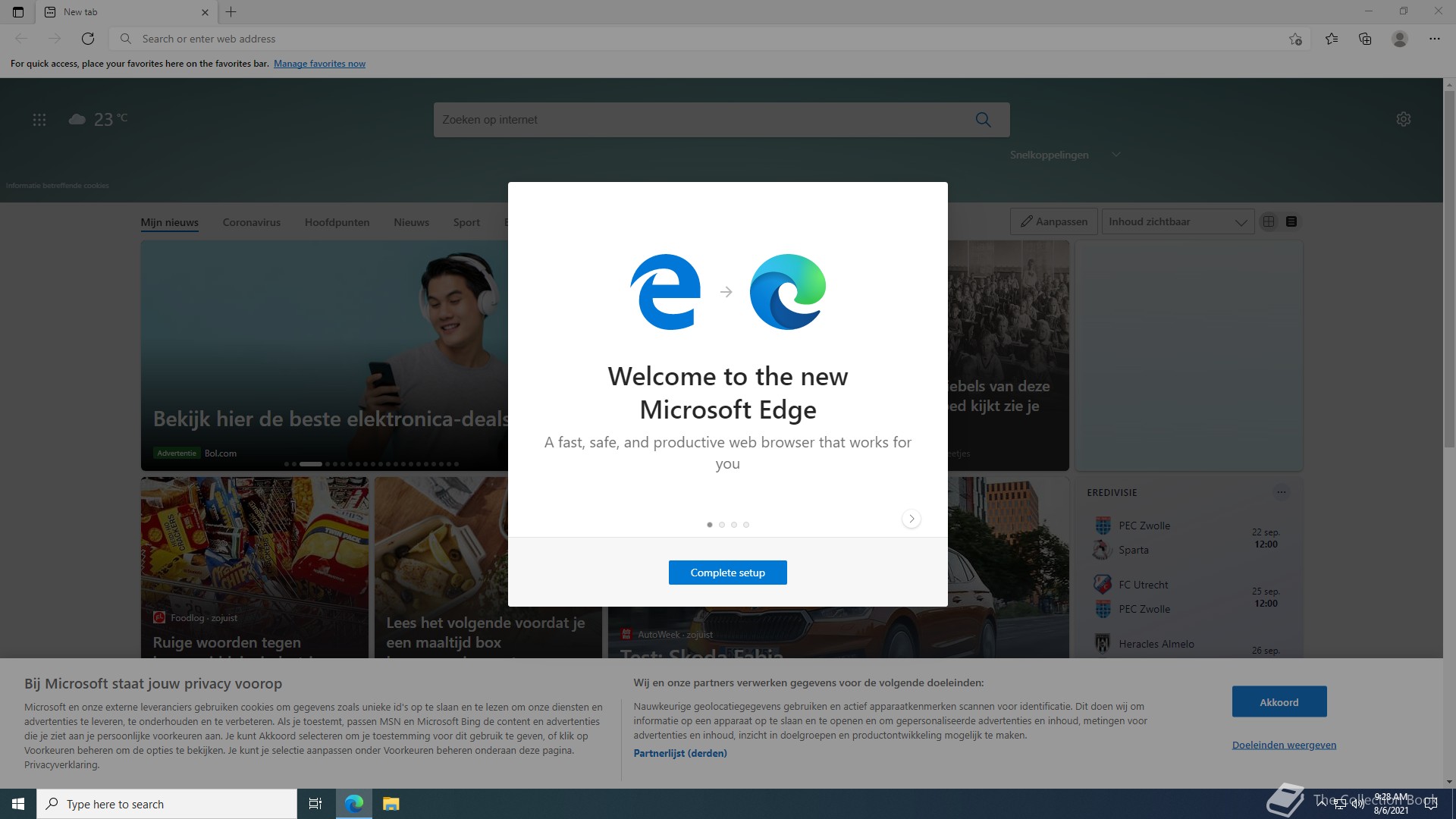Open Windows Start menu
The image size is (1456, 819).
tap(18, 804)
